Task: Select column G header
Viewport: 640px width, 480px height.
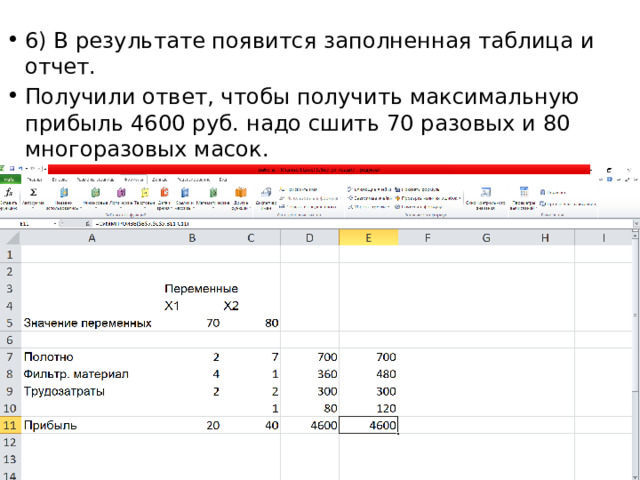Action: 486,238
